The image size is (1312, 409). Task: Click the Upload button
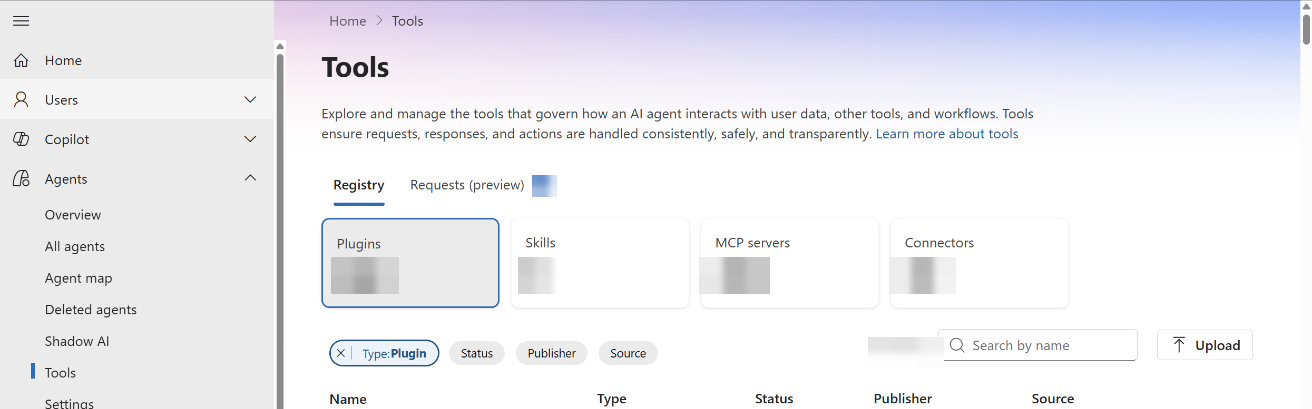pos(1205,345)
